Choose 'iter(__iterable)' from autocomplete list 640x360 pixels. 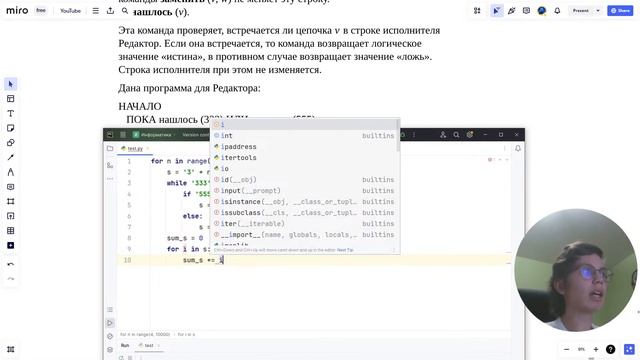pyautogui.click(x=304, y=224)
